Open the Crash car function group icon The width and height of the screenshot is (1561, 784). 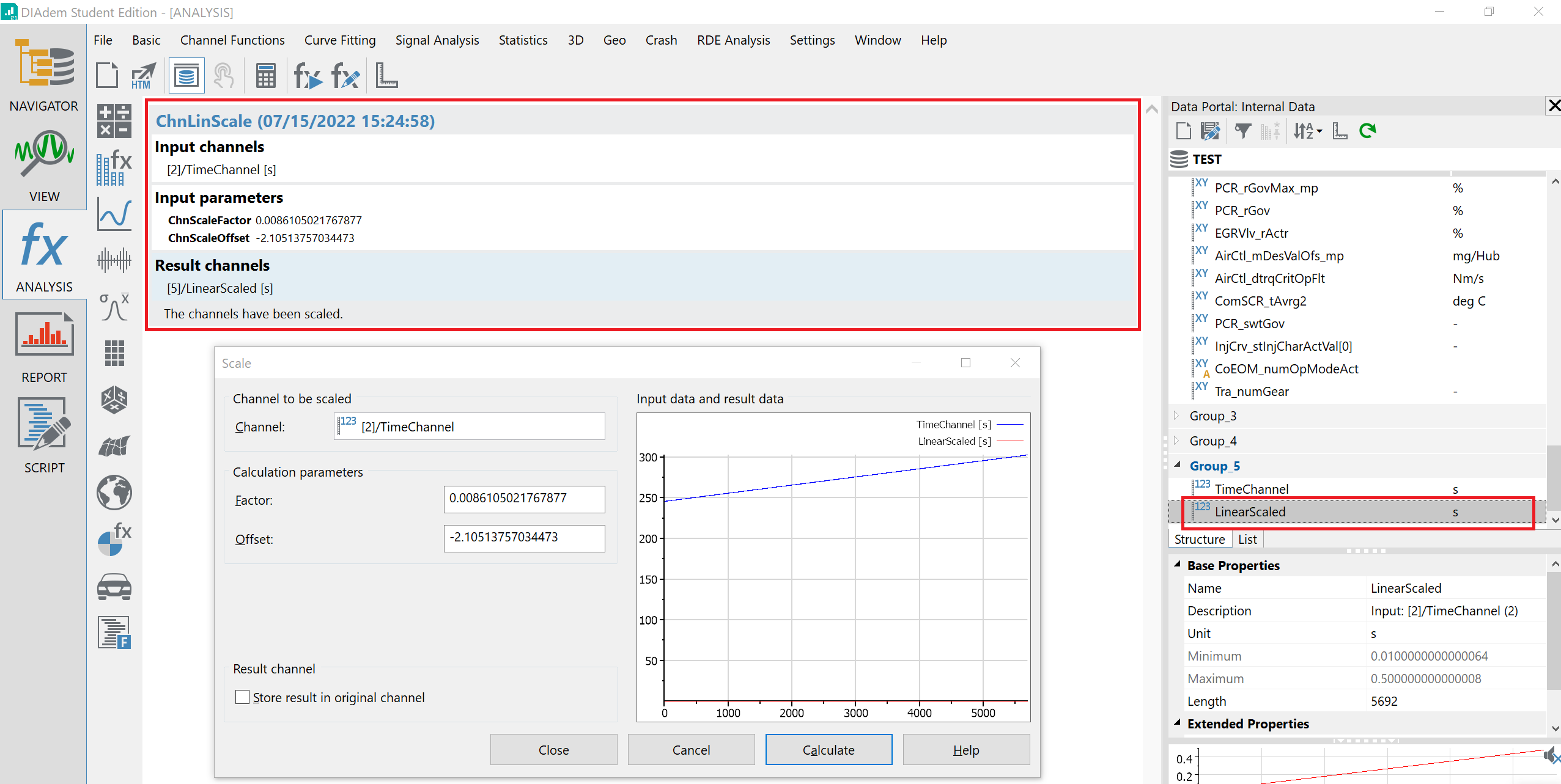coord(114,586)
